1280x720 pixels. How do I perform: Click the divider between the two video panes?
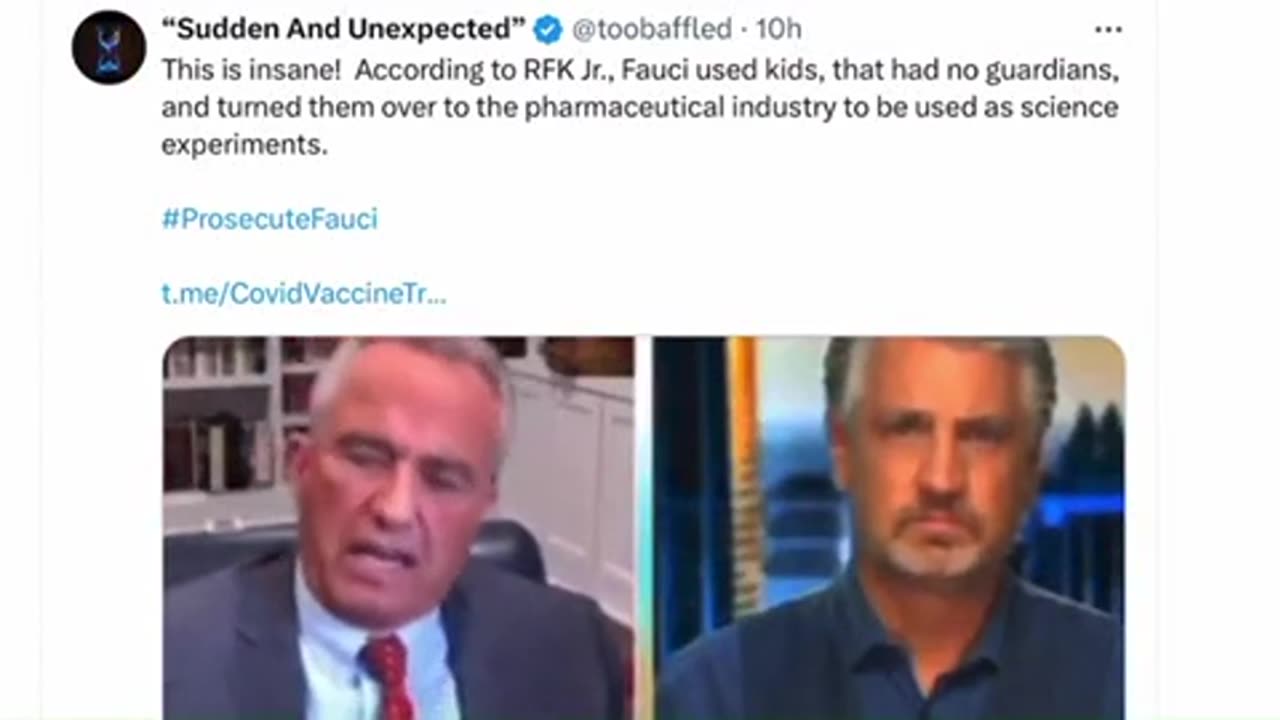pyautogui.click(x=644, y=528)
